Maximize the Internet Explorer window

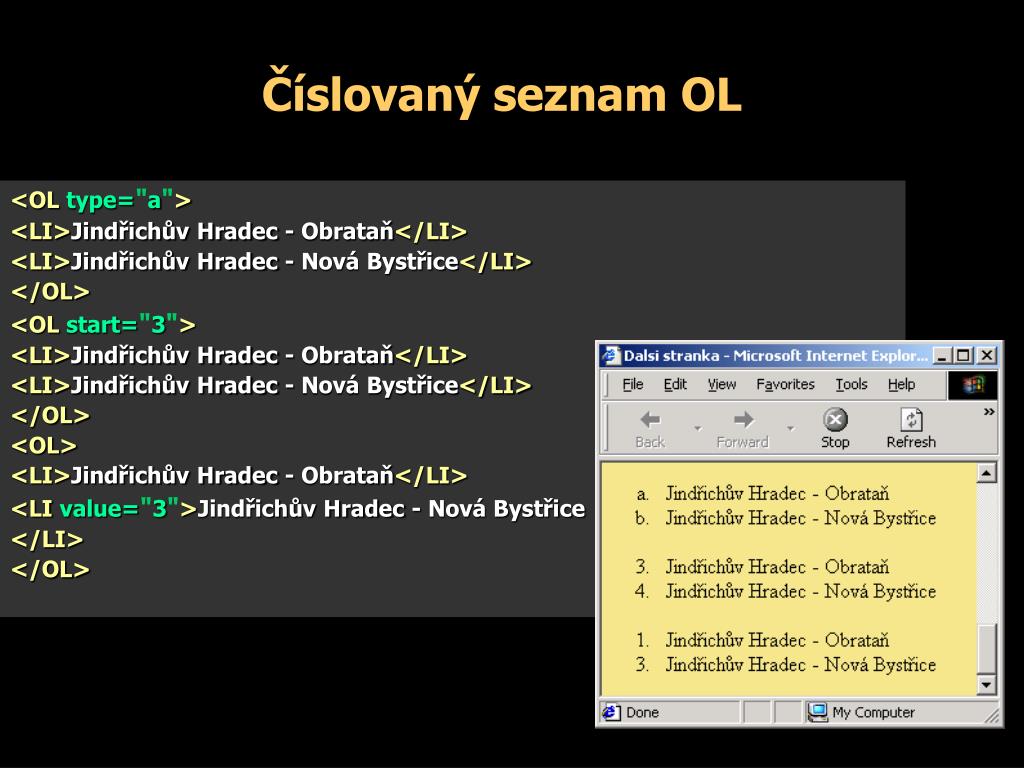[x=963, y=356]
